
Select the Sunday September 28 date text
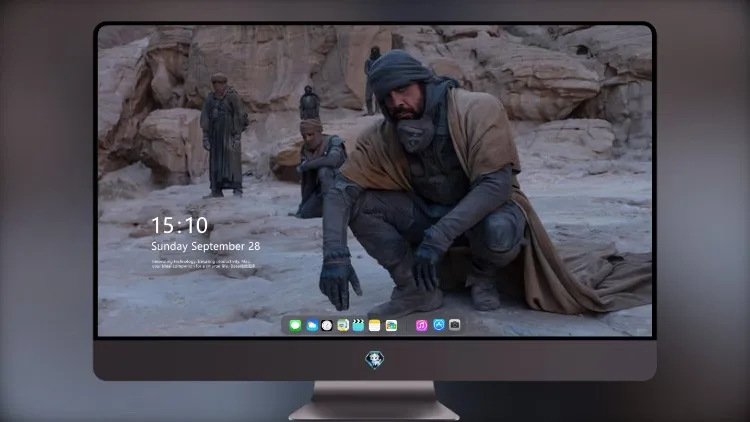[206, 246]
